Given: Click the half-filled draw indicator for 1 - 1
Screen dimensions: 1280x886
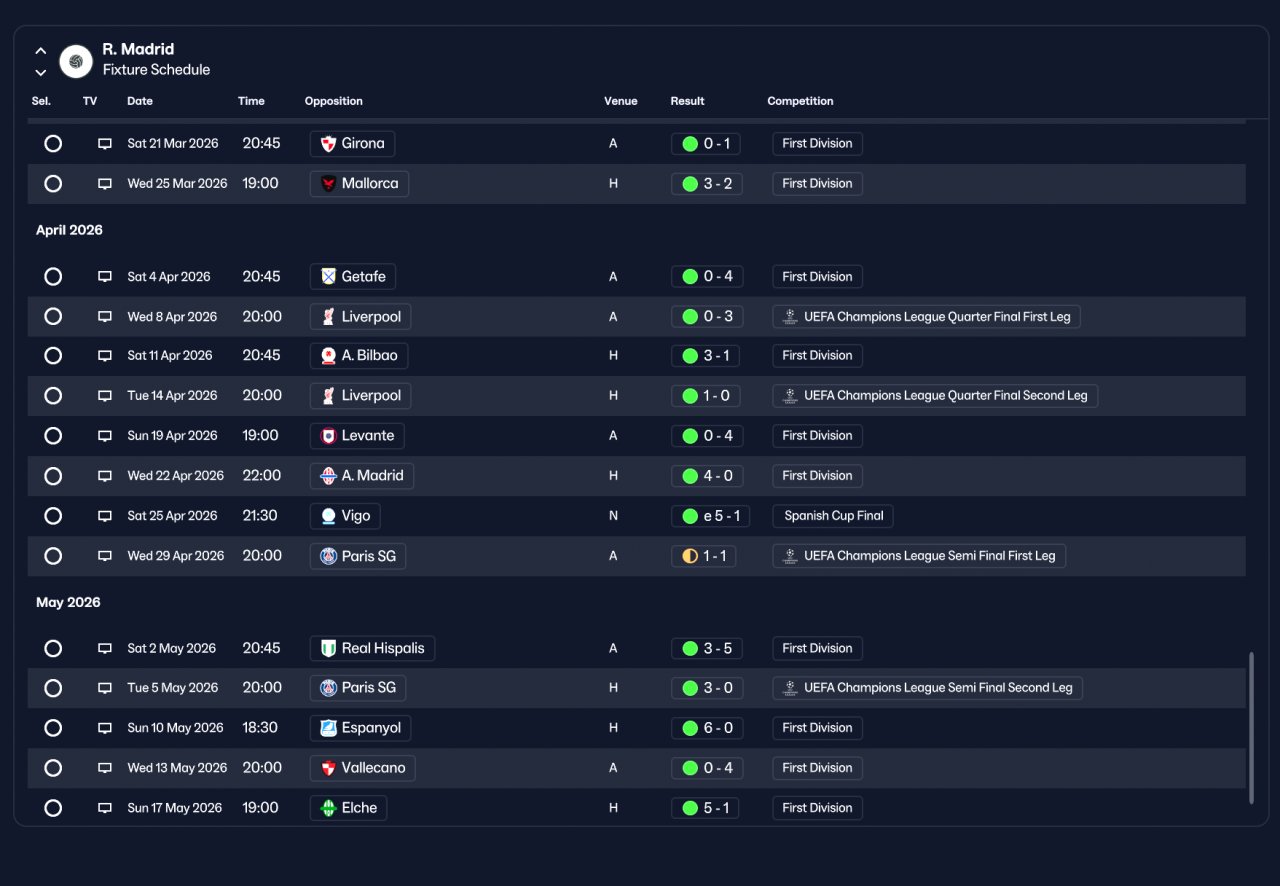Looking at the screenshot, I should [x=690, y=556].
